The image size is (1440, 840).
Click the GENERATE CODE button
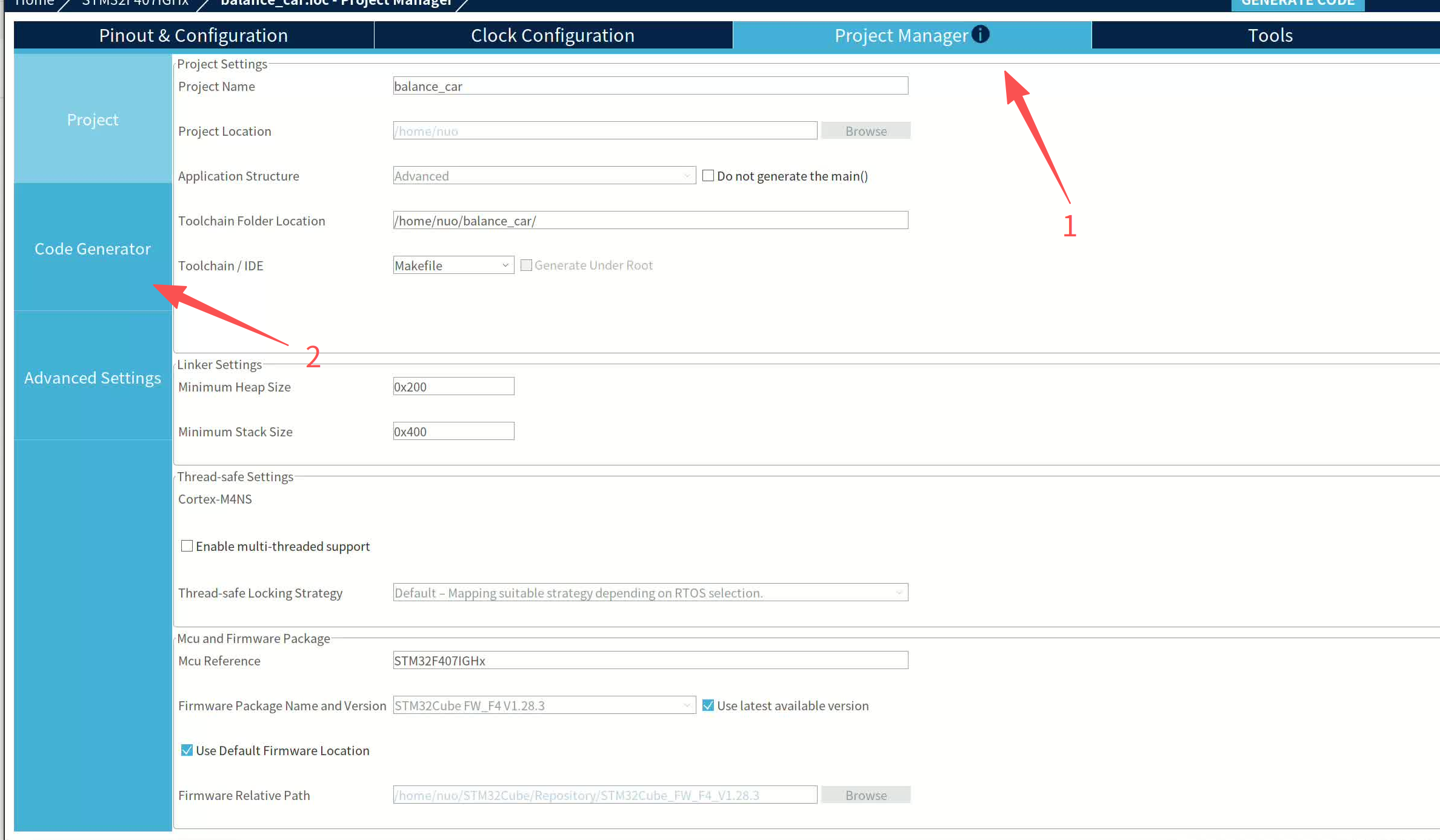click(1298, 4)
